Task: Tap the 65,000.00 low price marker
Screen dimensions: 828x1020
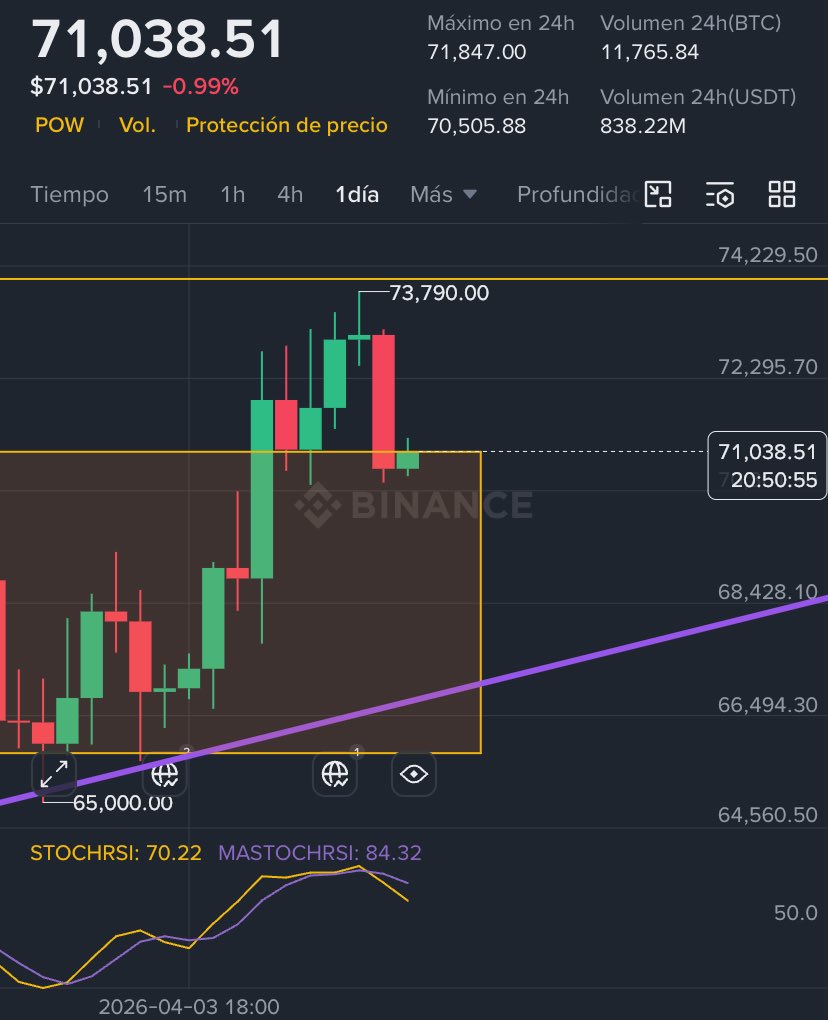Action: 122,803
